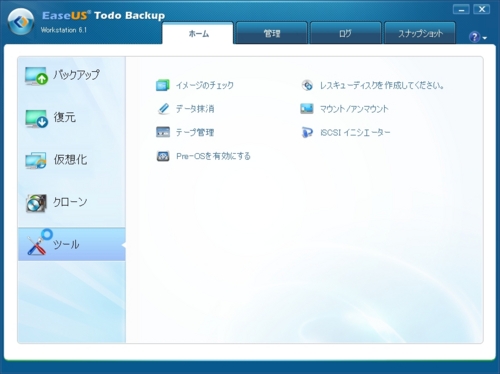Click the バックアップ monitor icon in sidebar
Screen dimensions: 500x374
click(36, 76)
